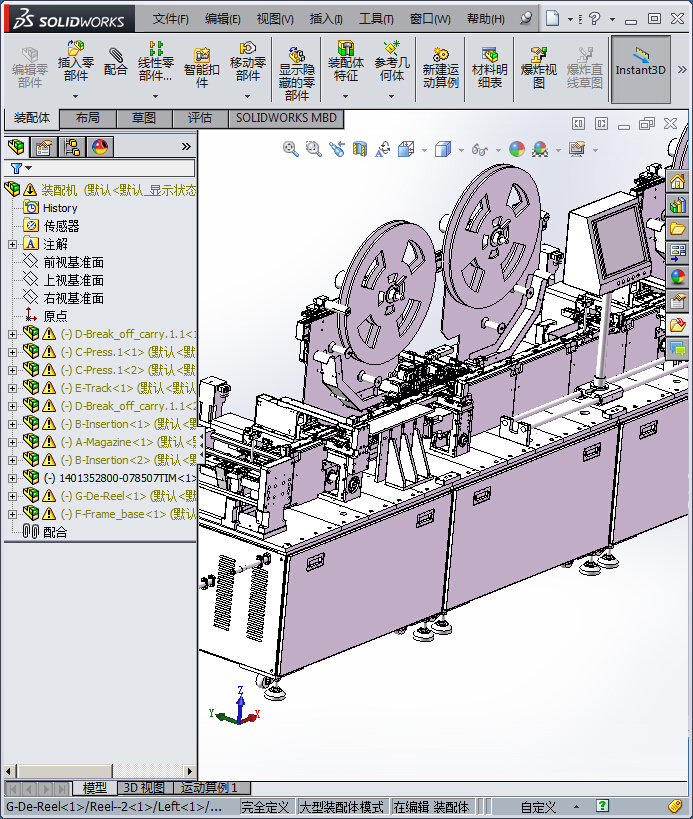Click the 自定义 units status bar entry
693x819 pixels.
pyautogui.click(x=538, y=807)
